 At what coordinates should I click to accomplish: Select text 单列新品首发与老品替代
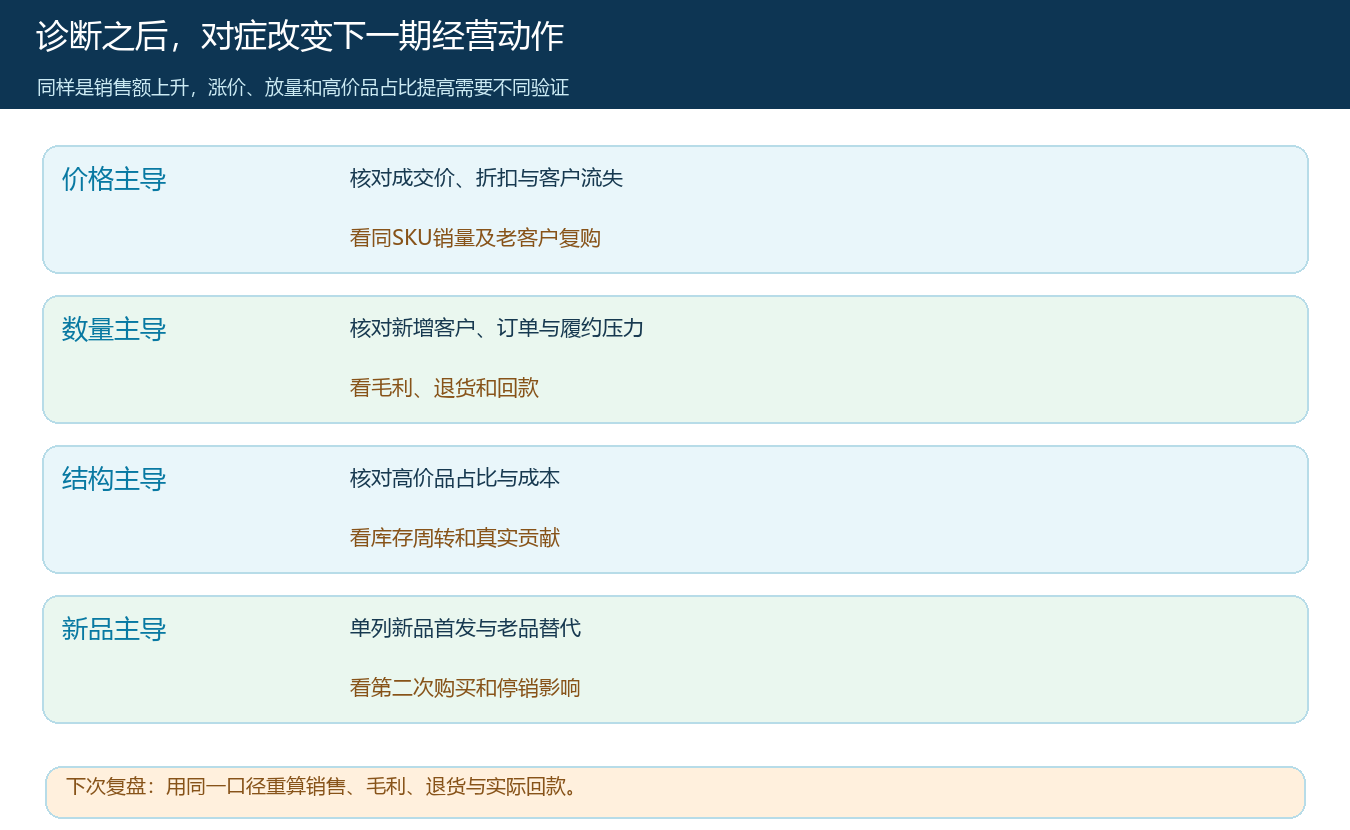[x=465, y=628]
